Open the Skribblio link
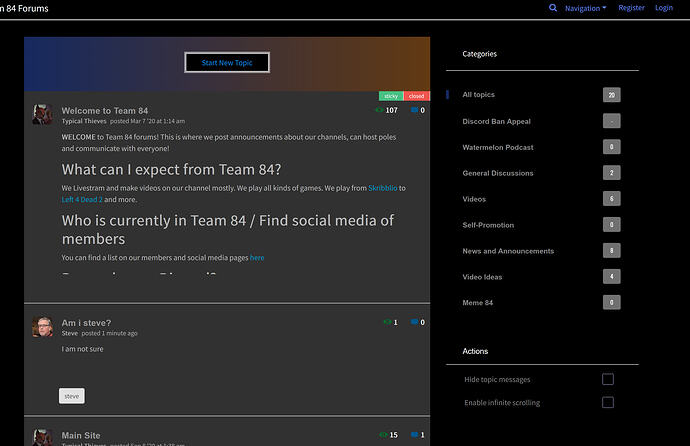The image size is (690, 446). [x=382, y=188]
